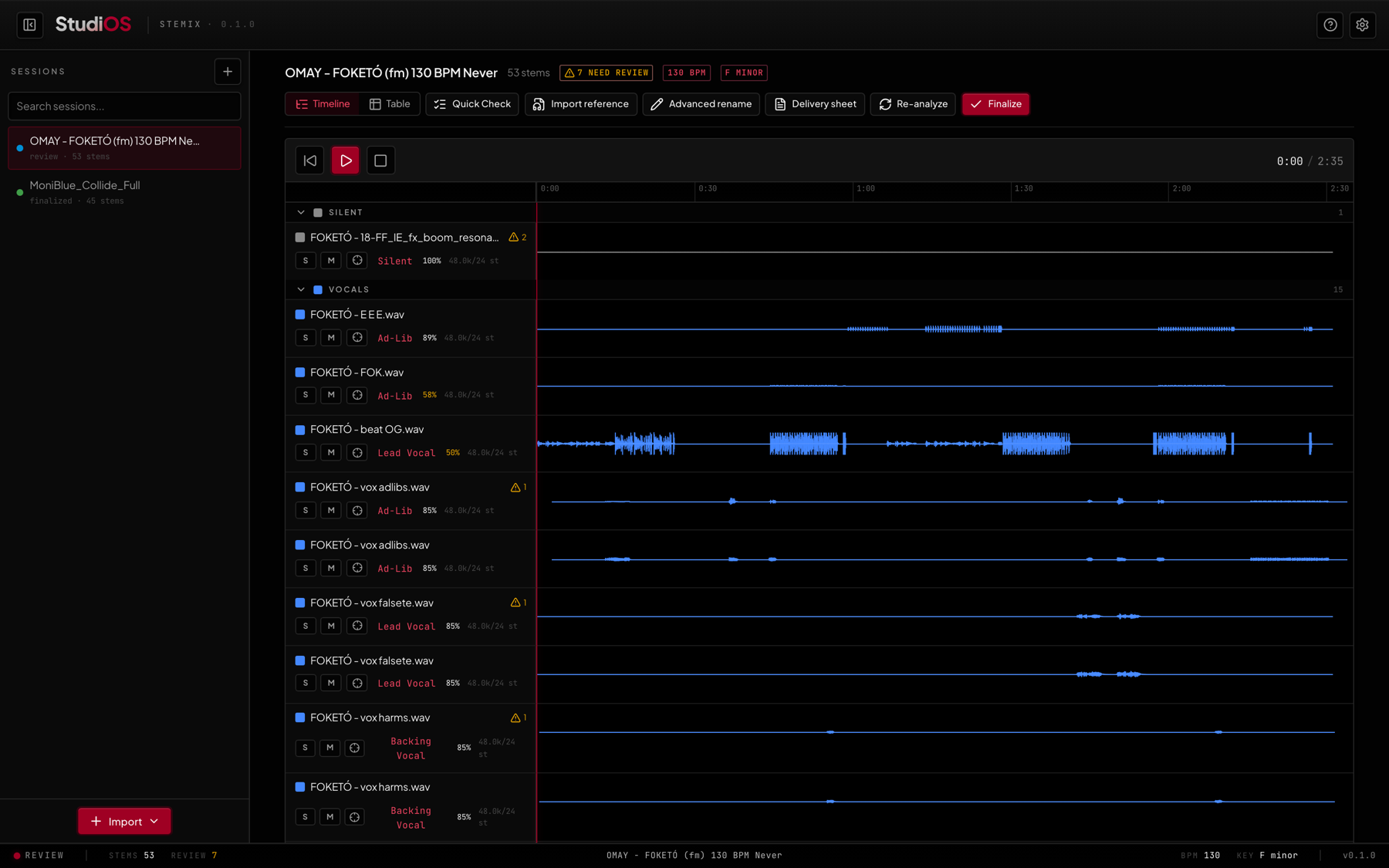Switch to the Table view tab

click(x=390, y=104)
